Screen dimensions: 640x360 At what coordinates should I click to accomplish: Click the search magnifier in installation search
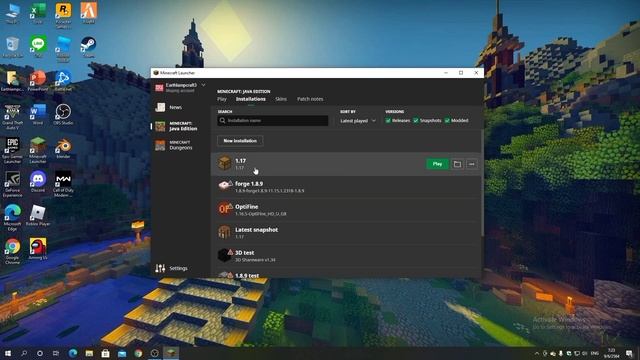pos(222,120)
